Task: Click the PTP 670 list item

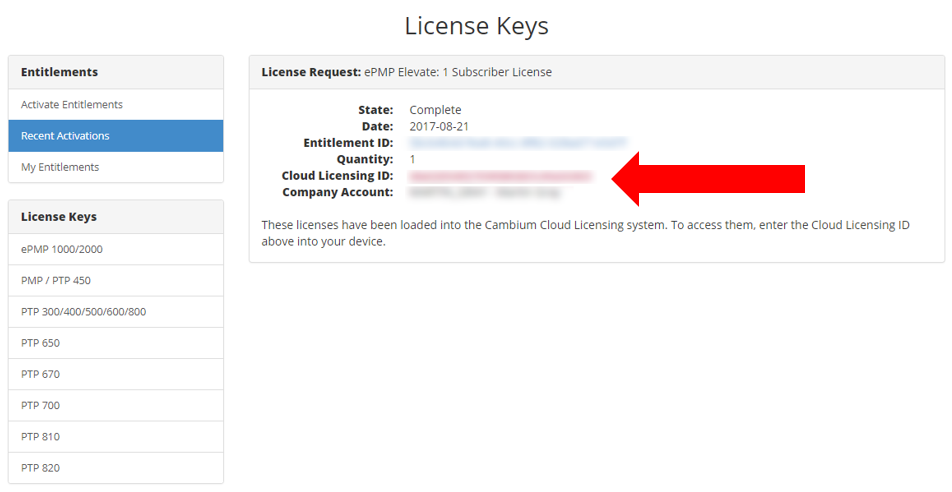Action: [41, 374]
